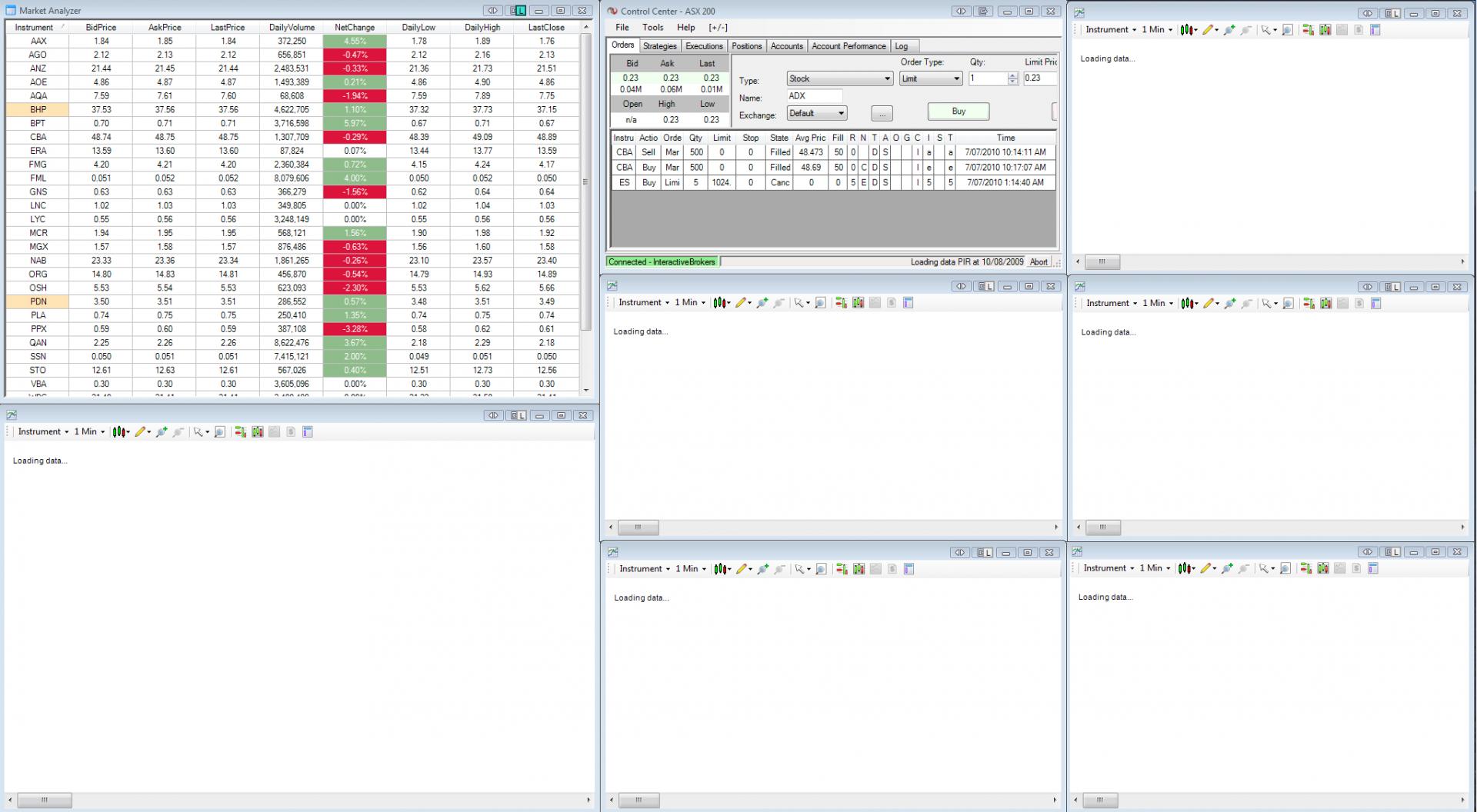Viewport: 1477px width, 812px height.
Task: Open chart style icon in chart below Market Analyzer
Action: [119, 432]
